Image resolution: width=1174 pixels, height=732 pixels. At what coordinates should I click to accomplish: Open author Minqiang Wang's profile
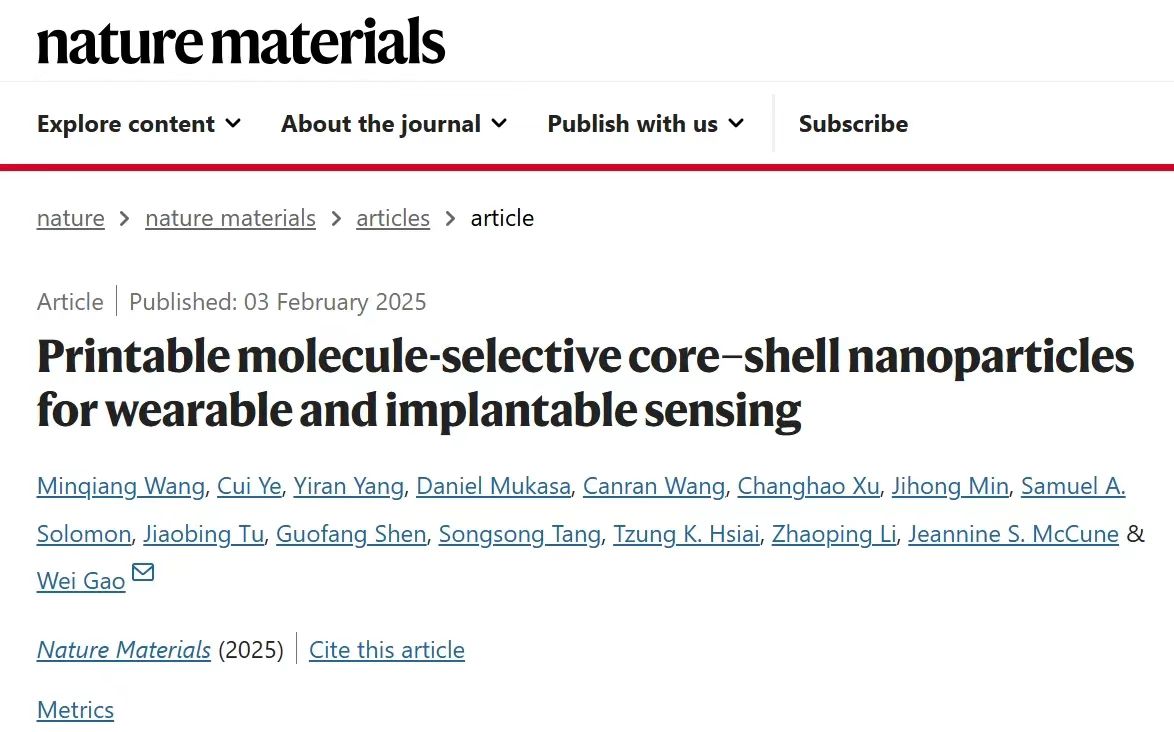(x=121, y=486)
